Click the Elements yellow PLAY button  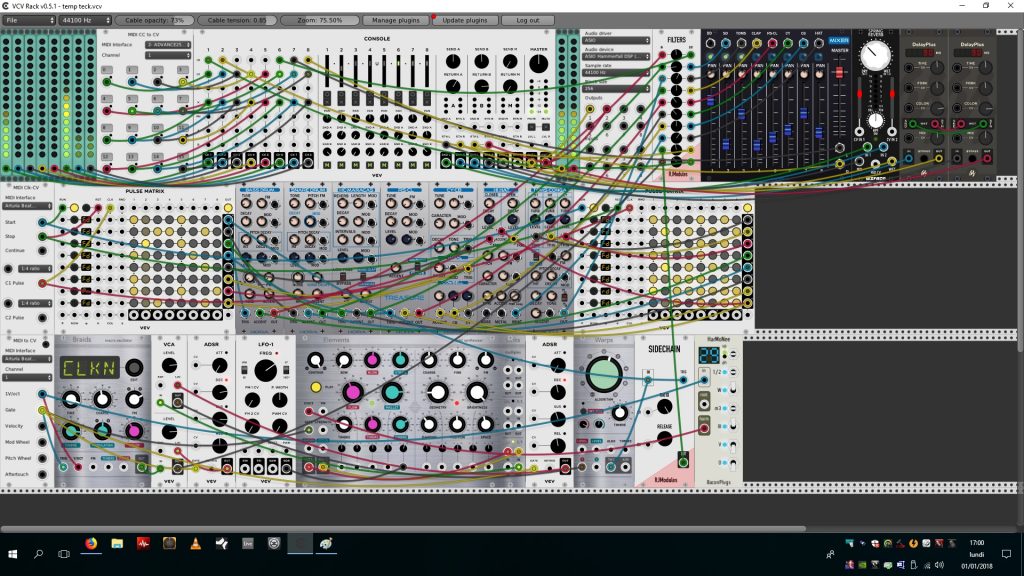point(315,387)
